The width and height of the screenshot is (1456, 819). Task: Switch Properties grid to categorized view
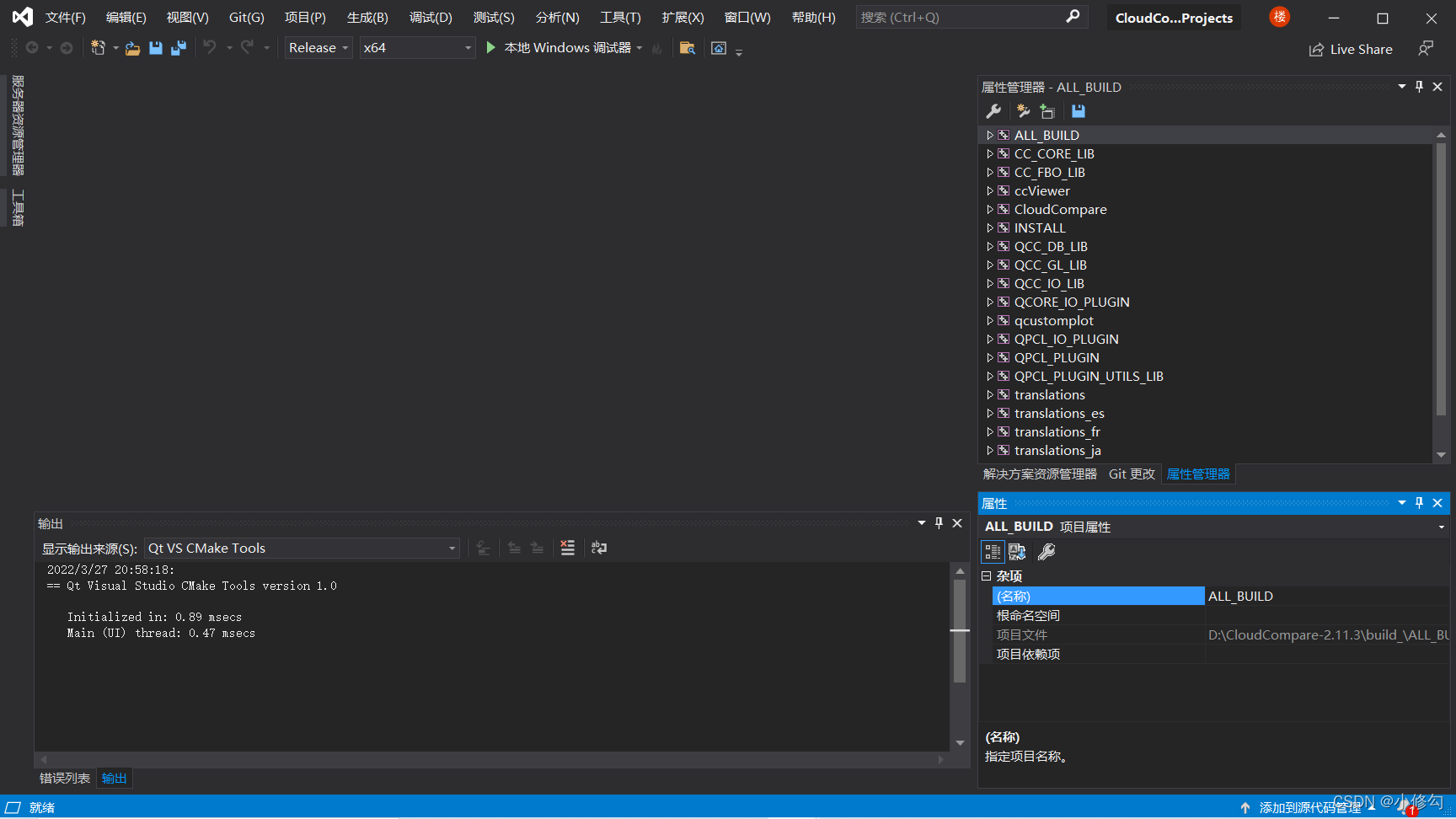point(993,552)
